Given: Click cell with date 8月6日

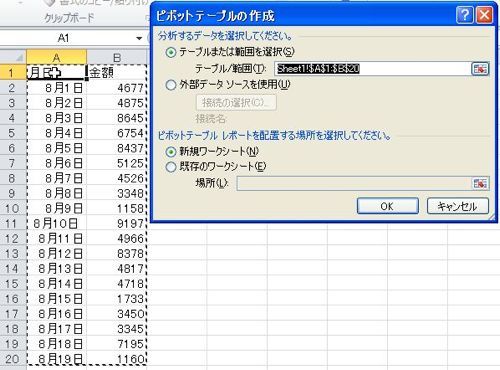Looking at the screenshot, I should (x=56, y=163).
